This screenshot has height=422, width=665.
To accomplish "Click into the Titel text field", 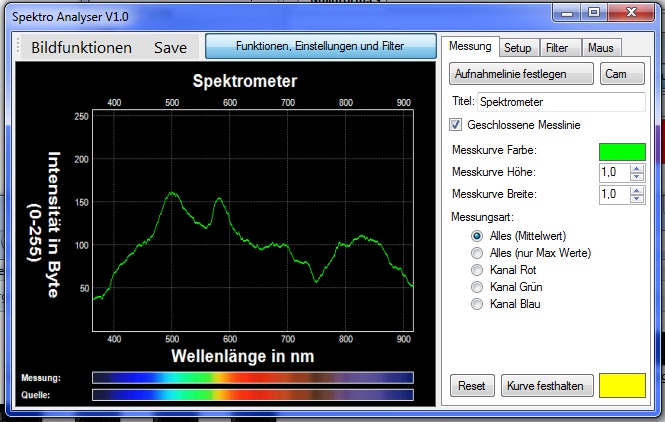I will pos(560,101).
